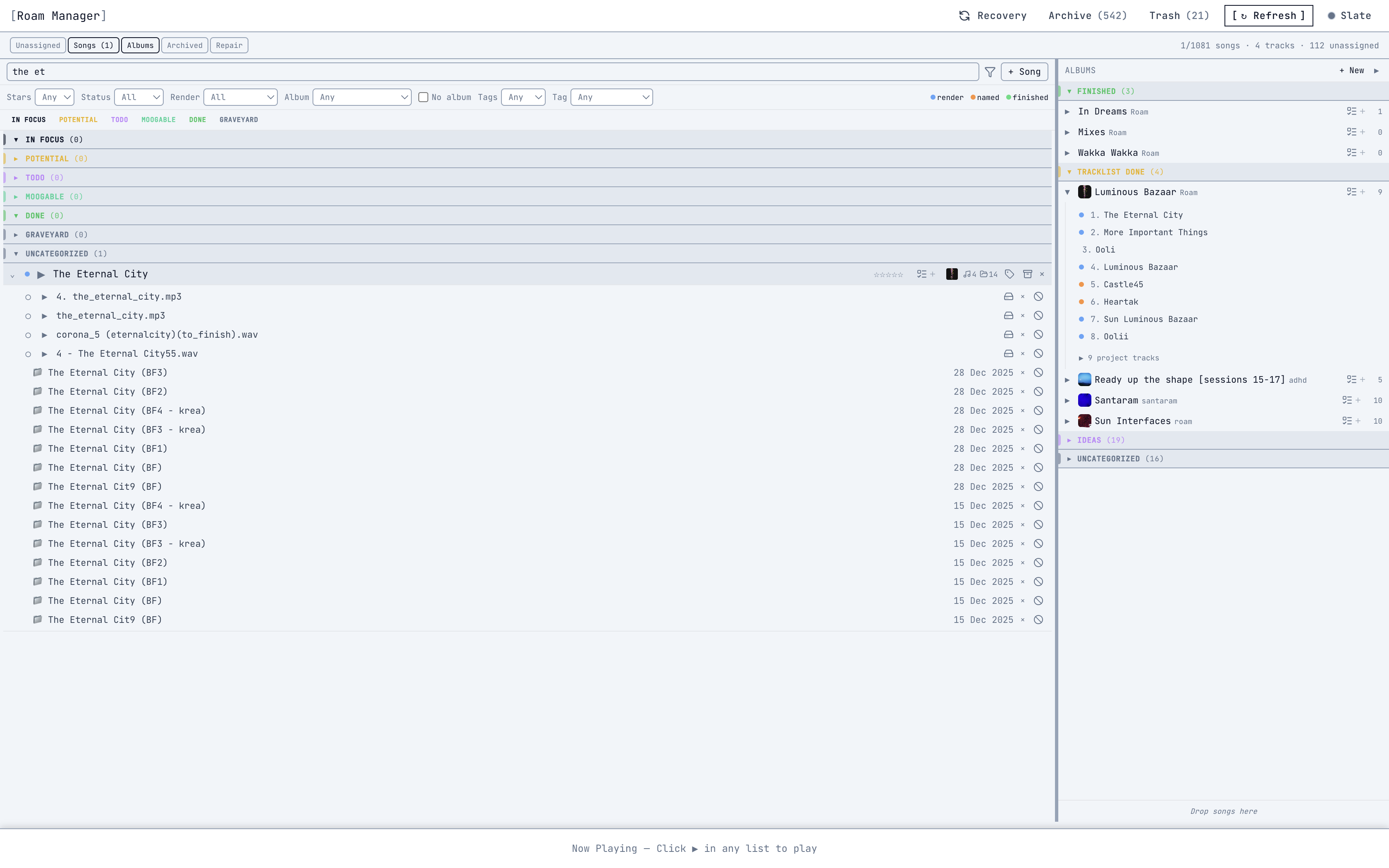Expand the GRAVEYARD section
This screenshot has width=1389, height=868.
click(x=15, y=234)
